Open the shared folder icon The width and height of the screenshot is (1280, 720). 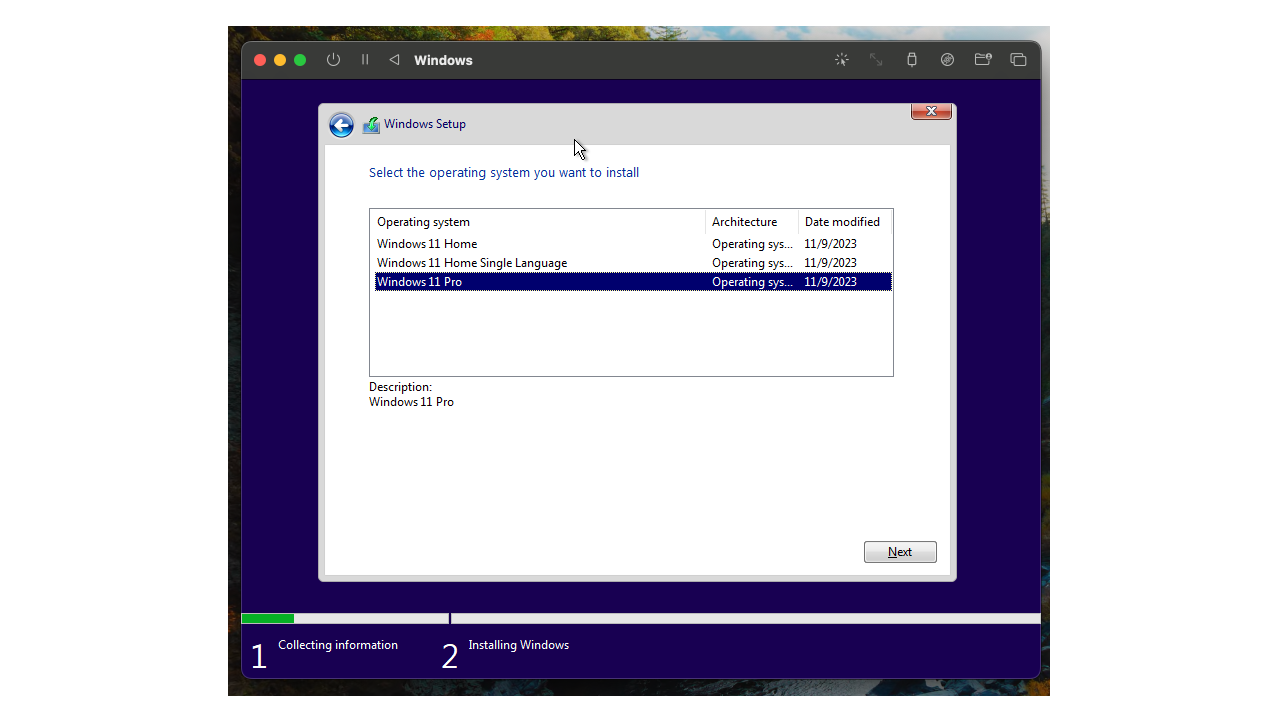coord(983,59)
